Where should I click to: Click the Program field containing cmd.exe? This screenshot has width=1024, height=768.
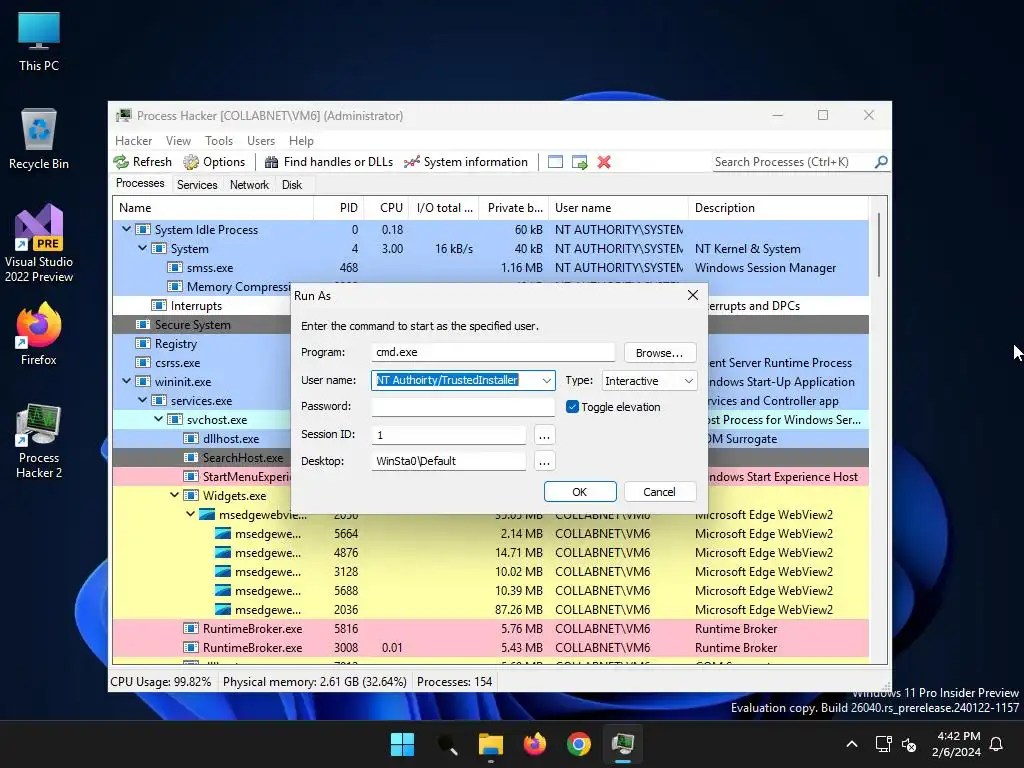pos(493,353)
